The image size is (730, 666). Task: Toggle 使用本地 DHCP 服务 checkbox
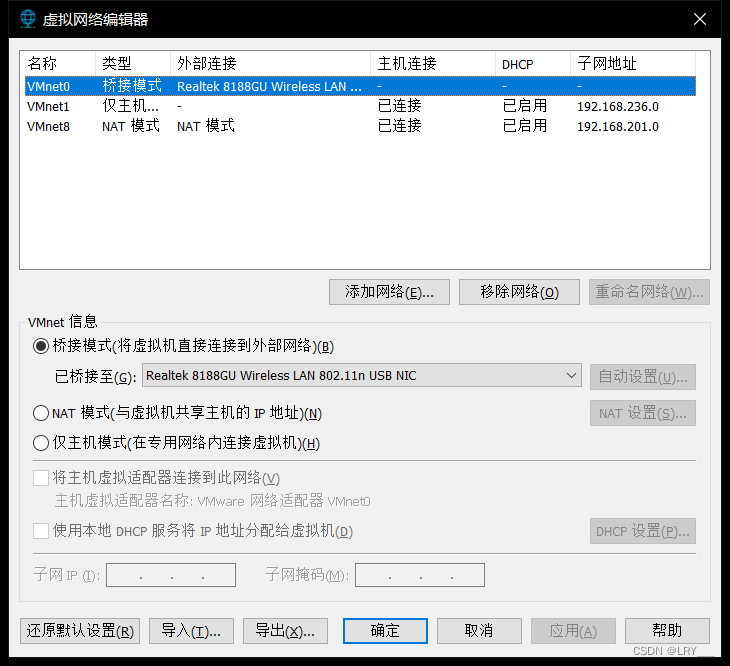[x=41, y=531]
